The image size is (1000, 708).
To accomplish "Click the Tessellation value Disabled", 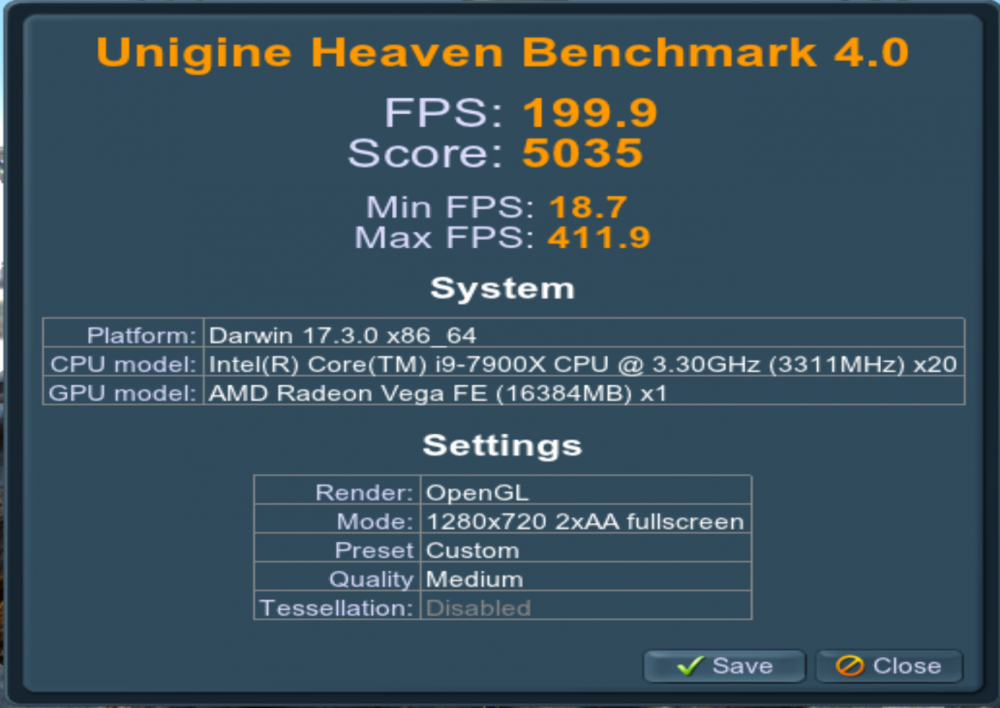I will point(478,608).
